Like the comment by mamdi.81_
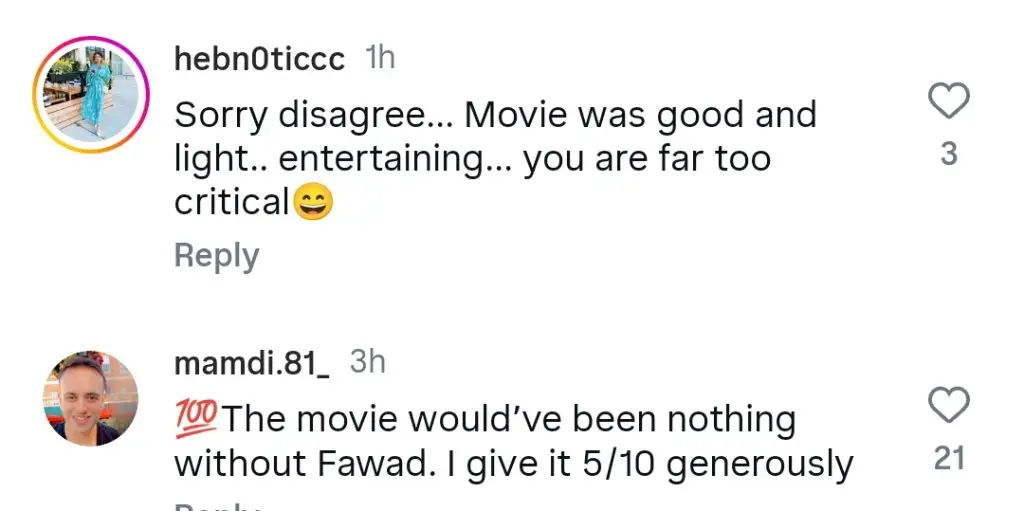This screenshot has width=1024, height=511. 949,405
